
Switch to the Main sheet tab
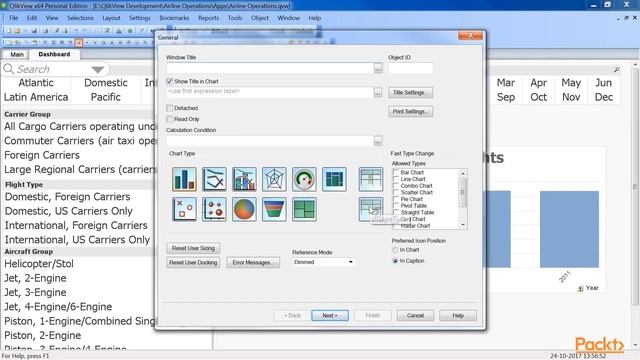pos(17,54)
